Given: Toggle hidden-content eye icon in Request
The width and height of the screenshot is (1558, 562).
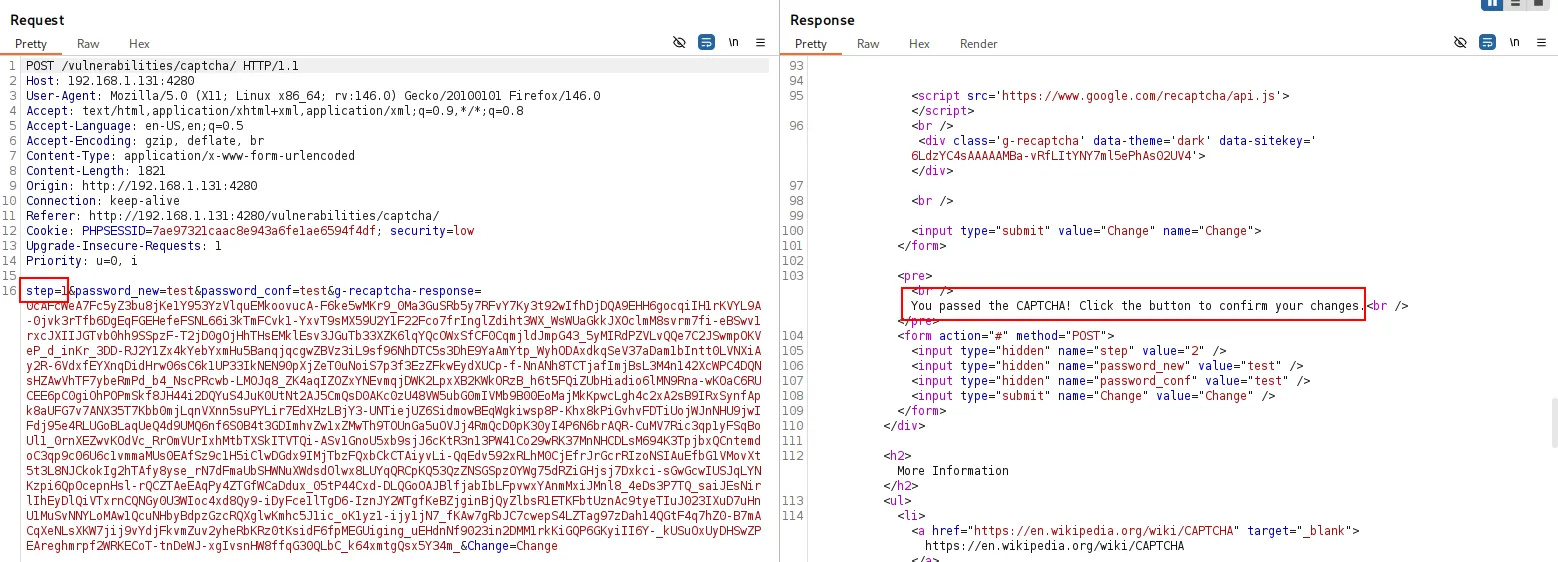Looking at the screenshot, I should [679, 42].
